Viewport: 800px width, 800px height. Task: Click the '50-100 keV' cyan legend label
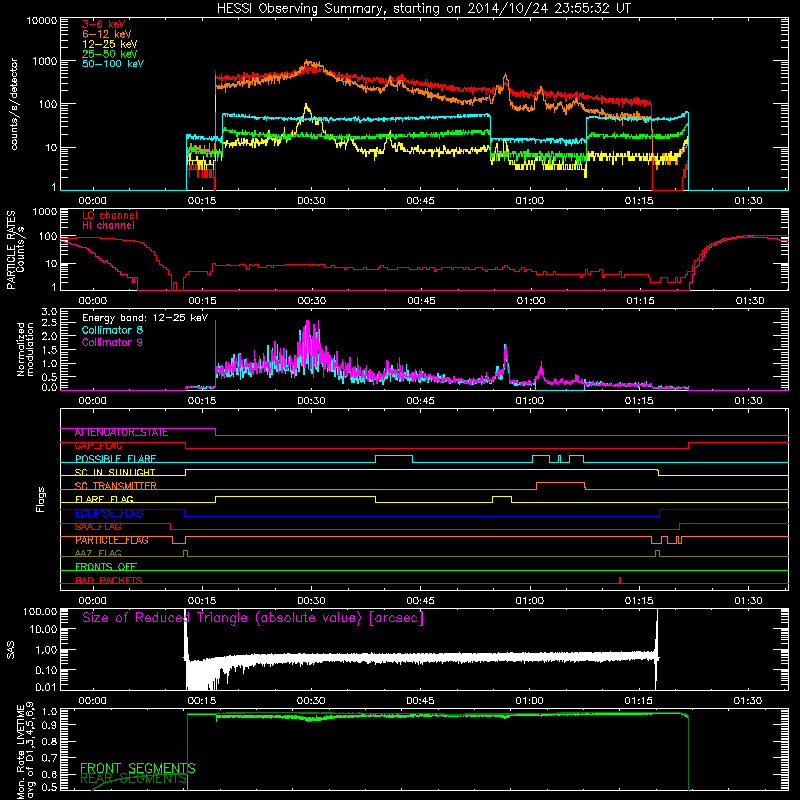113,64
